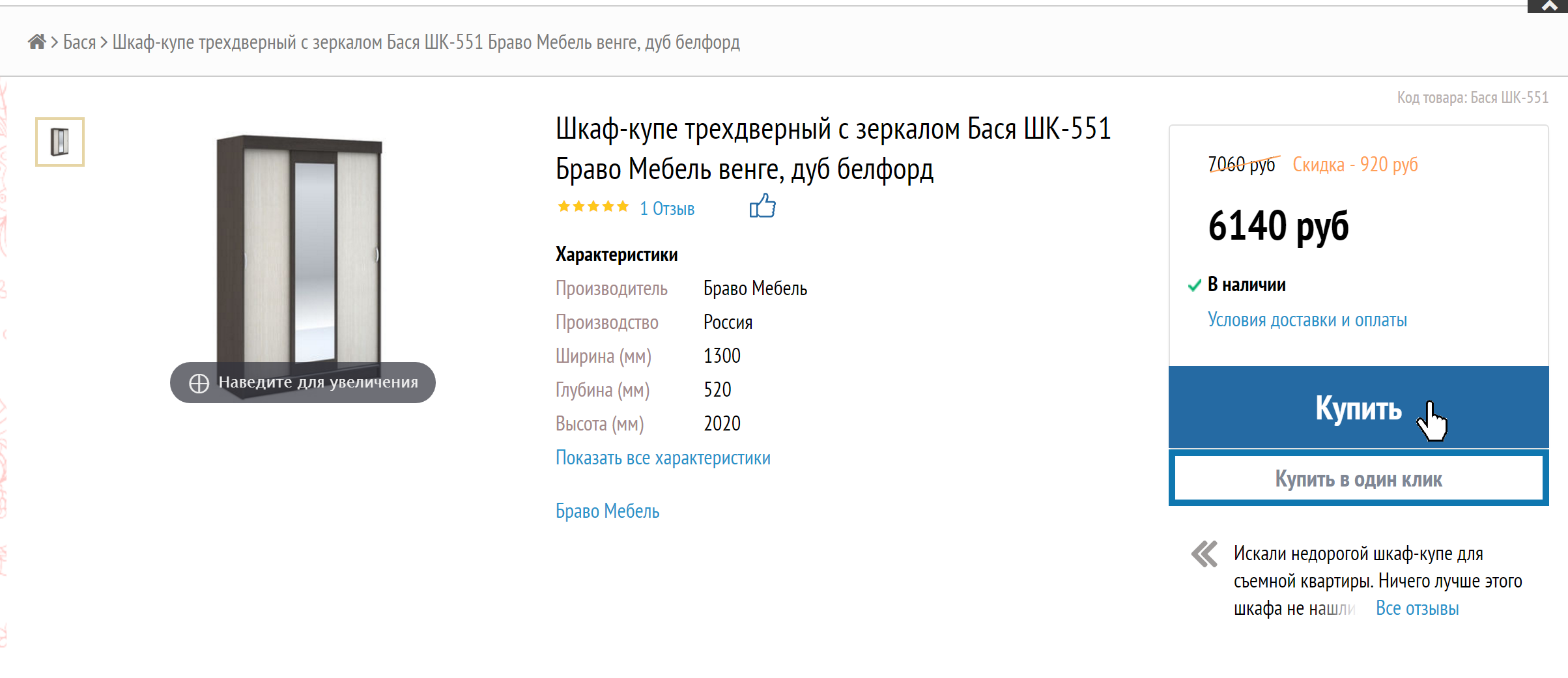Click the quote marks icon beside review
This screenshot has width=1568, height=678.
pyautogui.click(x=1205, y=554)
